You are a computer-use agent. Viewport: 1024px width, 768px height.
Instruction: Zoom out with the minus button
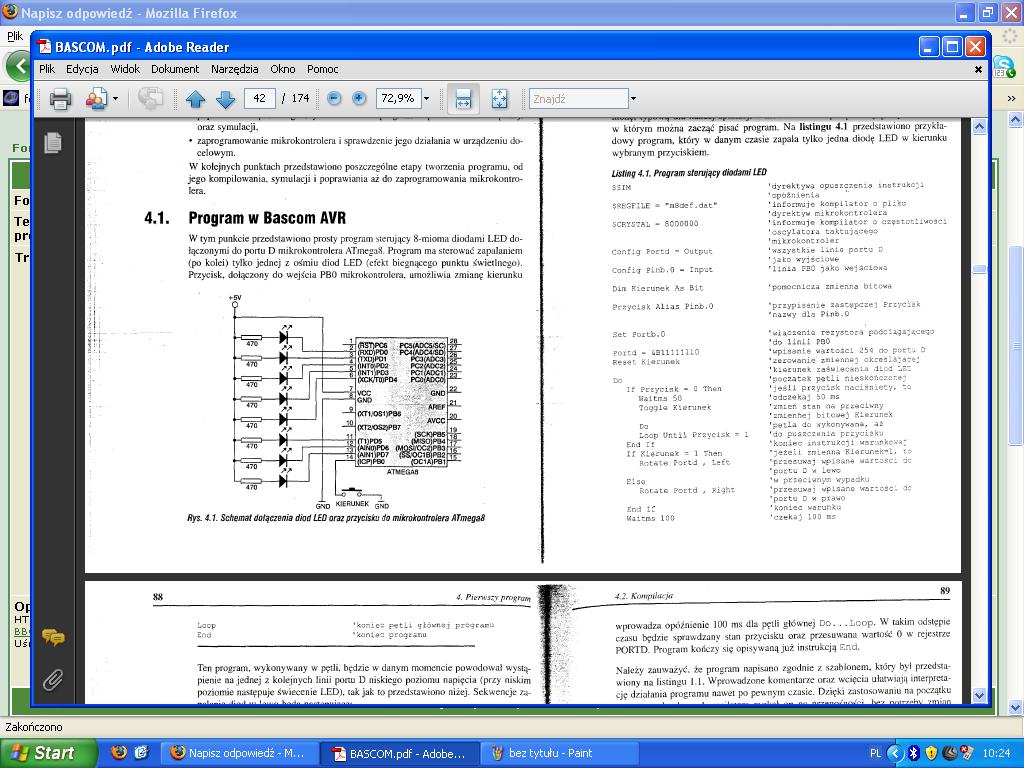point(334,99)
